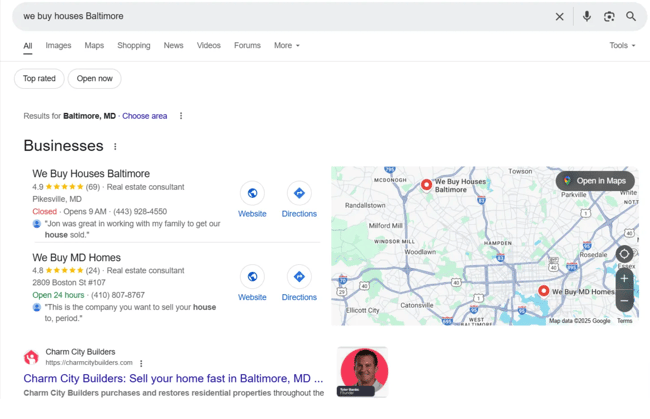650x419 pixels.
Task: Expand the More search categories dropdown
Action: pos(286,46)
